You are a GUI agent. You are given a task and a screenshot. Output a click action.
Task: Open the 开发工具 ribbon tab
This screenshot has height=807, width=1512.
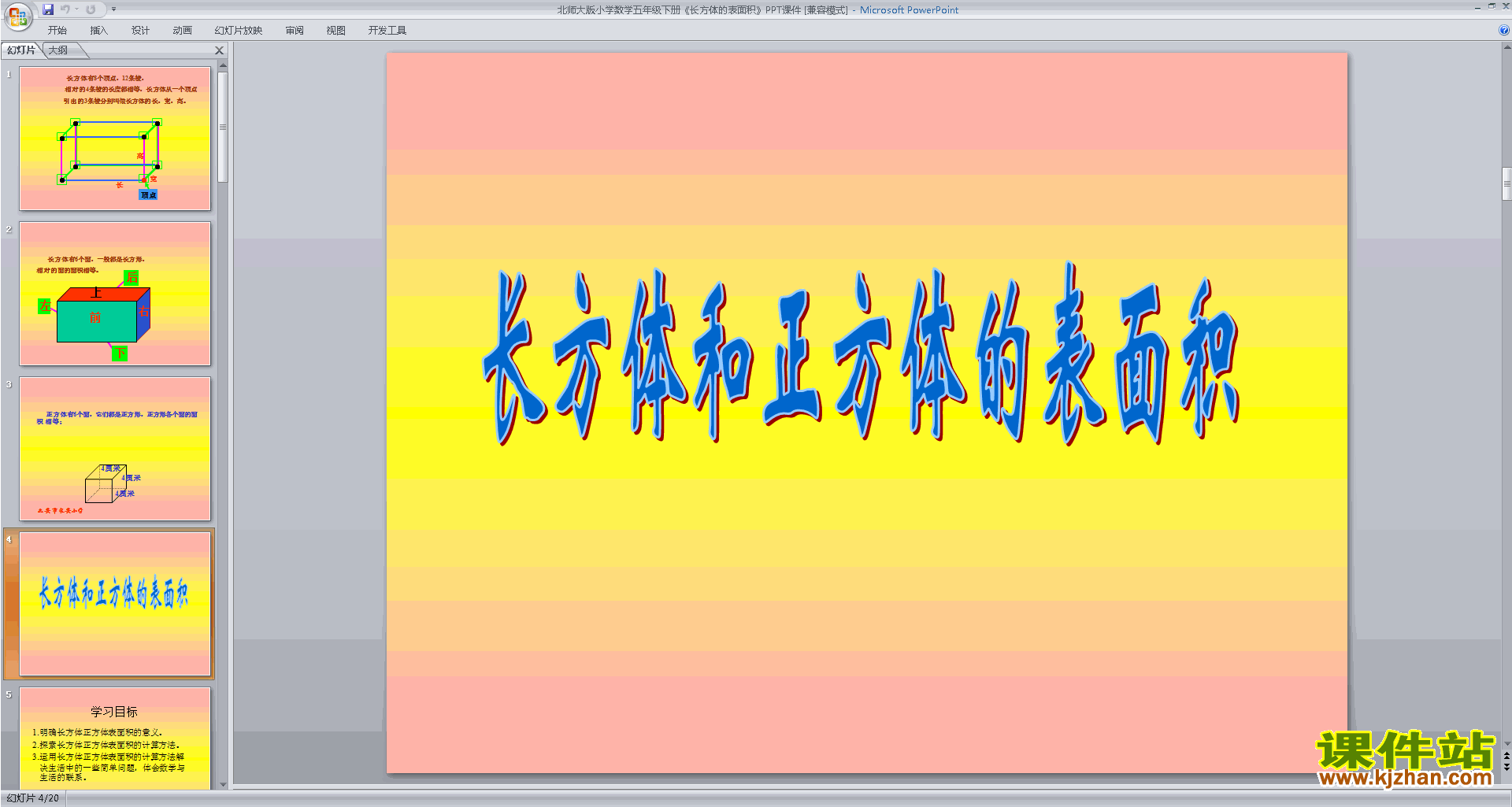coord(387,31)
